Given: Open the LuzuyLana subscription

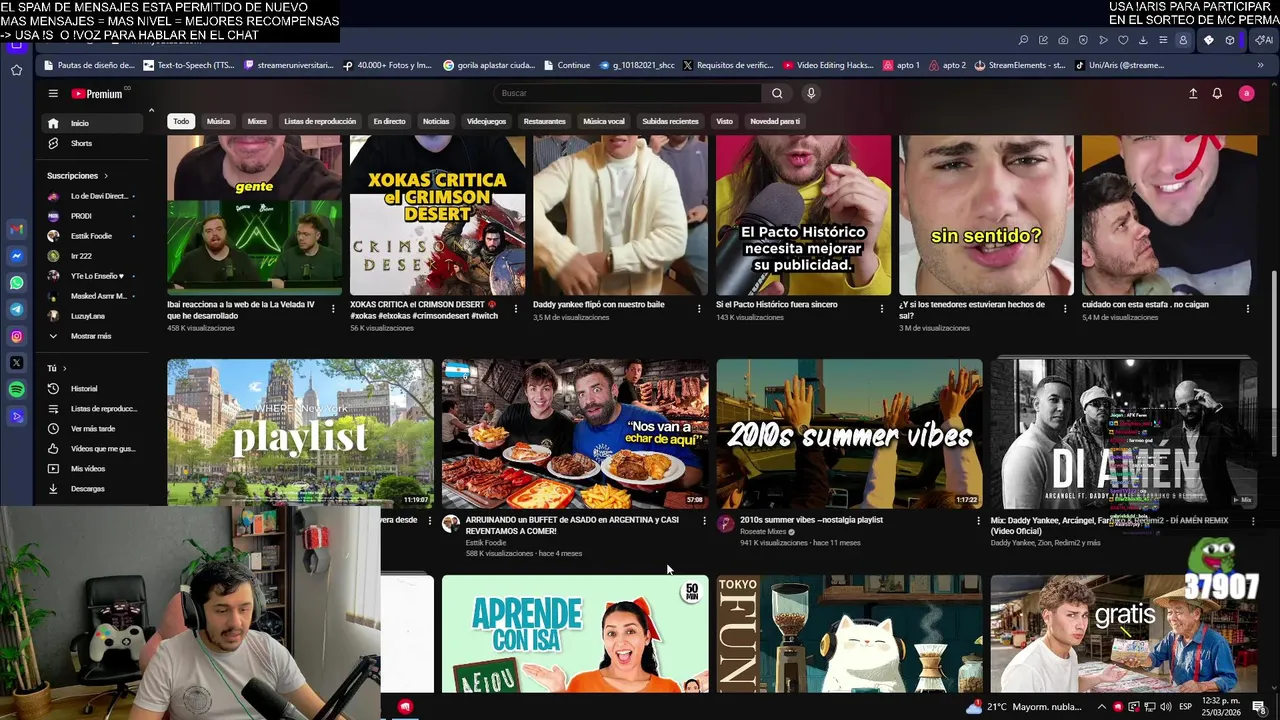Looking at the screenshot, I should pyautogui.click(x=94, y=316).
